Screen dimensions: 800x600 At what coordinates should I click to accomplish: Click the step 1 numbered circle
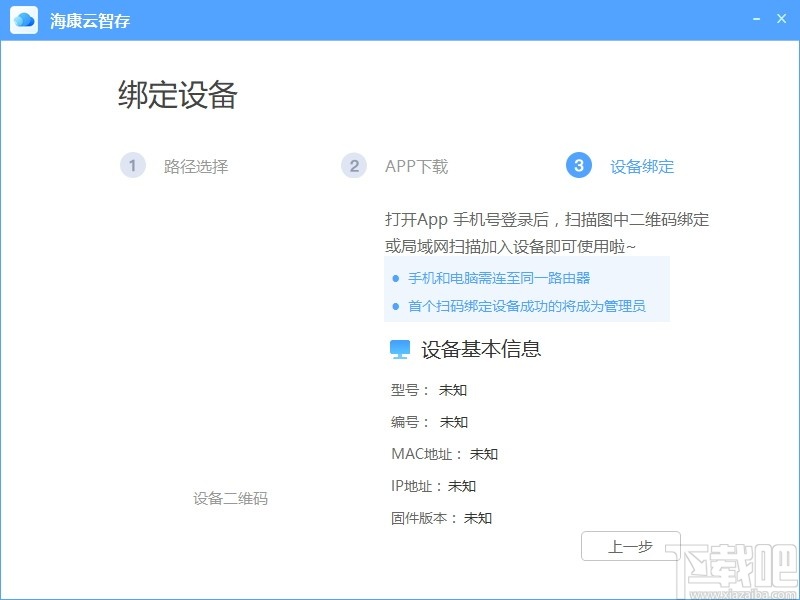pyautogui.click(x=133, y=166)
